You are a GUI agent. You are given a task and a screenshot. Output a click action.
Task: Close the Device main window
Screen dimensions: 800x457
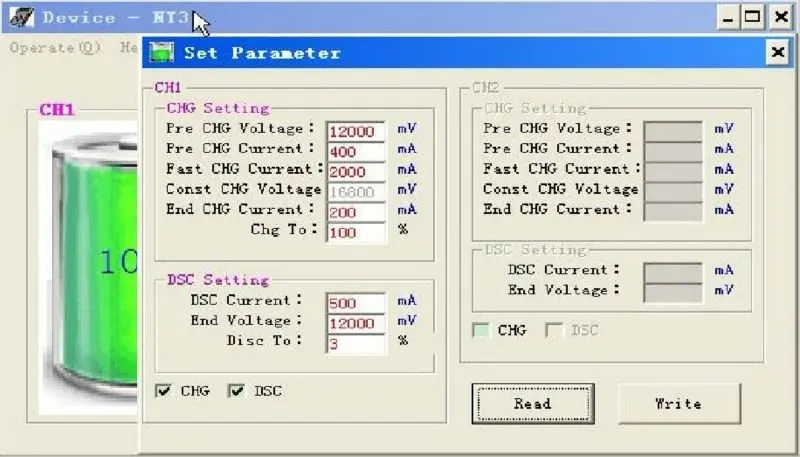coord(781,17)
